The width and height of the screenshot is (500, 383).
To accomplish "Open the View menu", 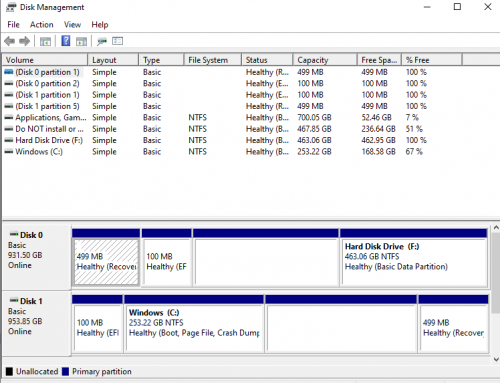I will 72,25.
